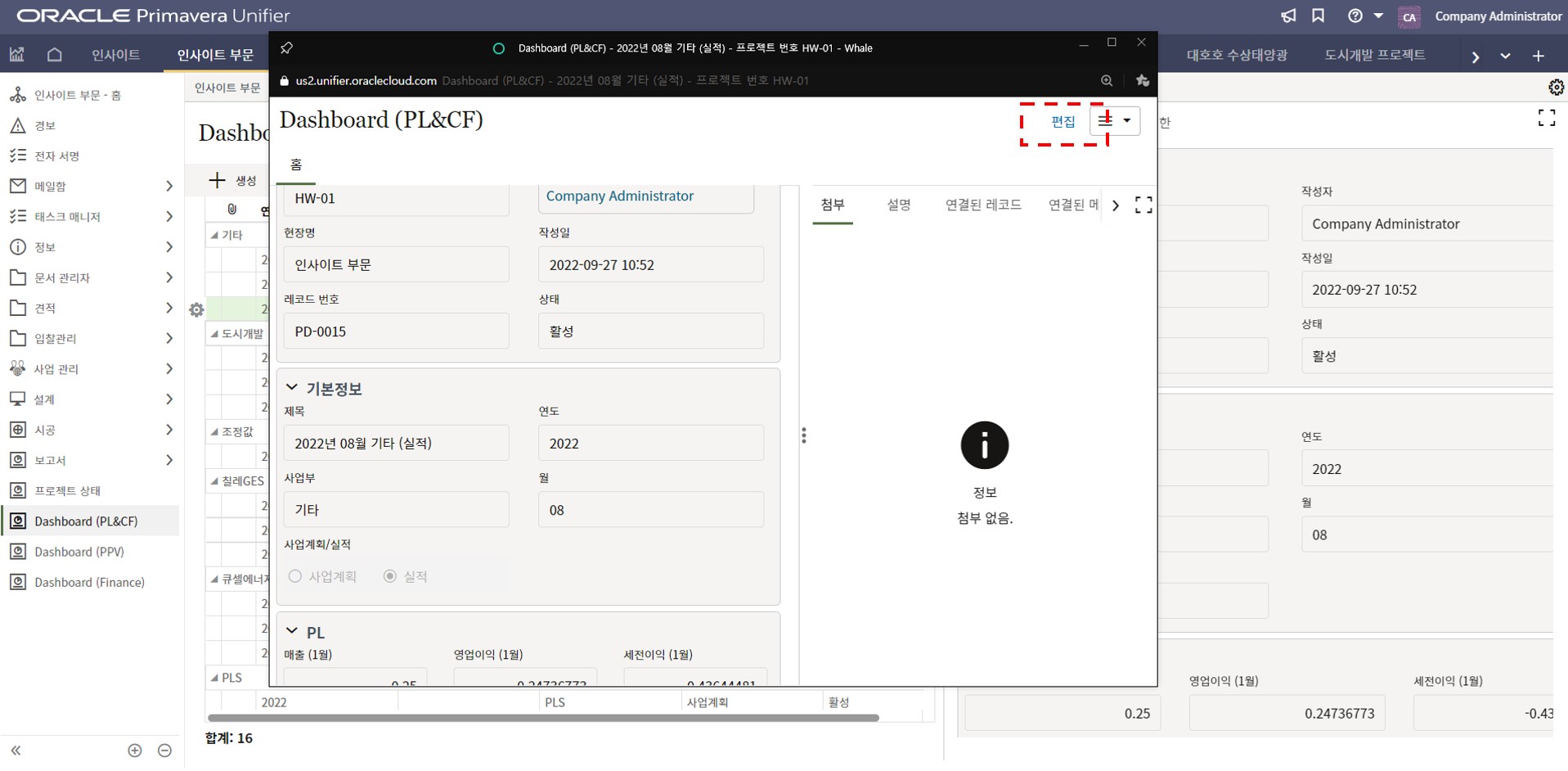The width and height of the screenshot is (1568, 771).
Task: Click the home icon in the navigation bar
Action: pyautogui.click(x=55, y=55)
